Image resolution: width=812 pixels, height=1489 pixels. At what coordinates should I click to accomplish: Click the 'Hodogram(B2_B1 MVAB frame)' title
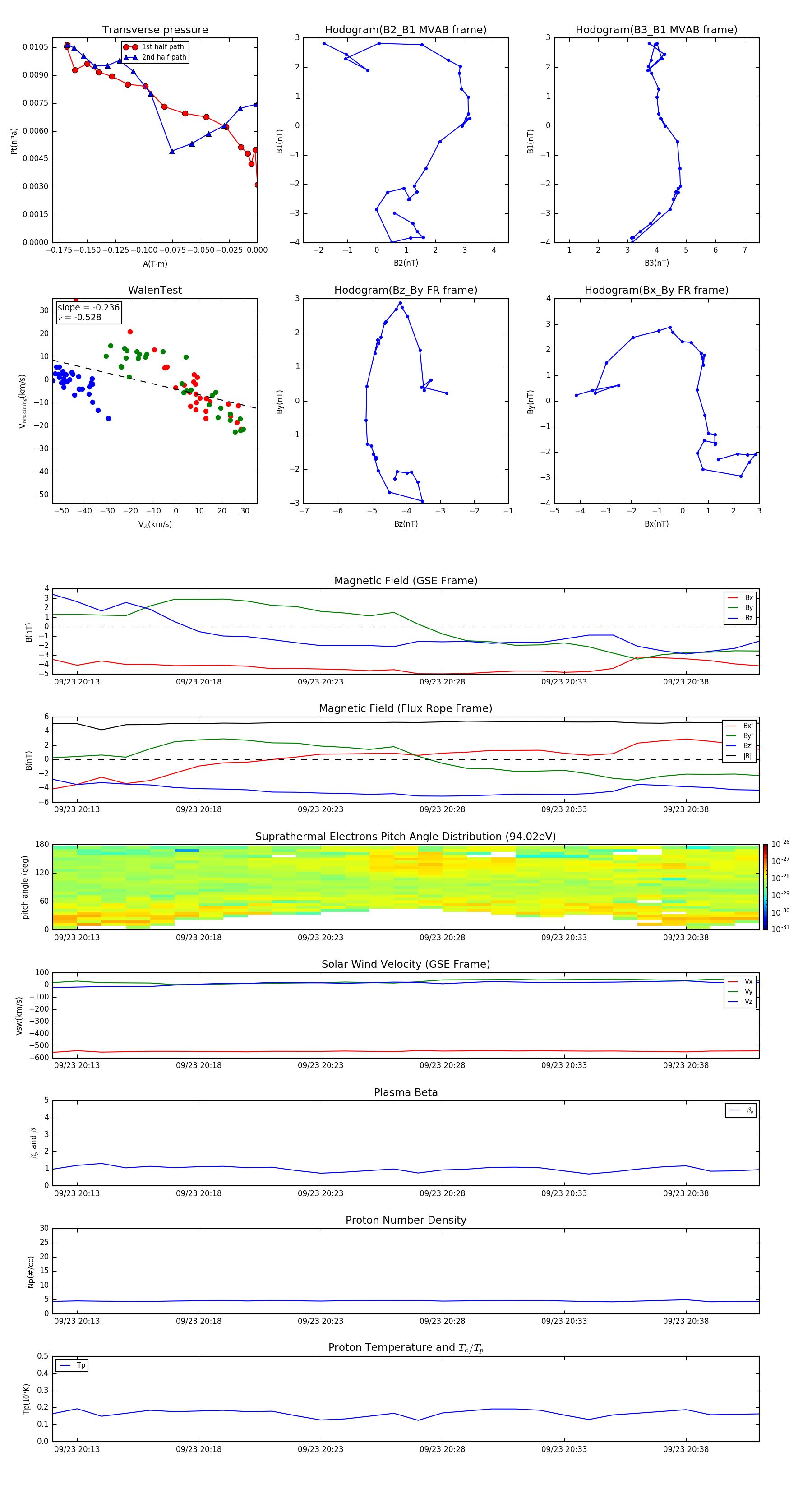[x=406, y=29]
